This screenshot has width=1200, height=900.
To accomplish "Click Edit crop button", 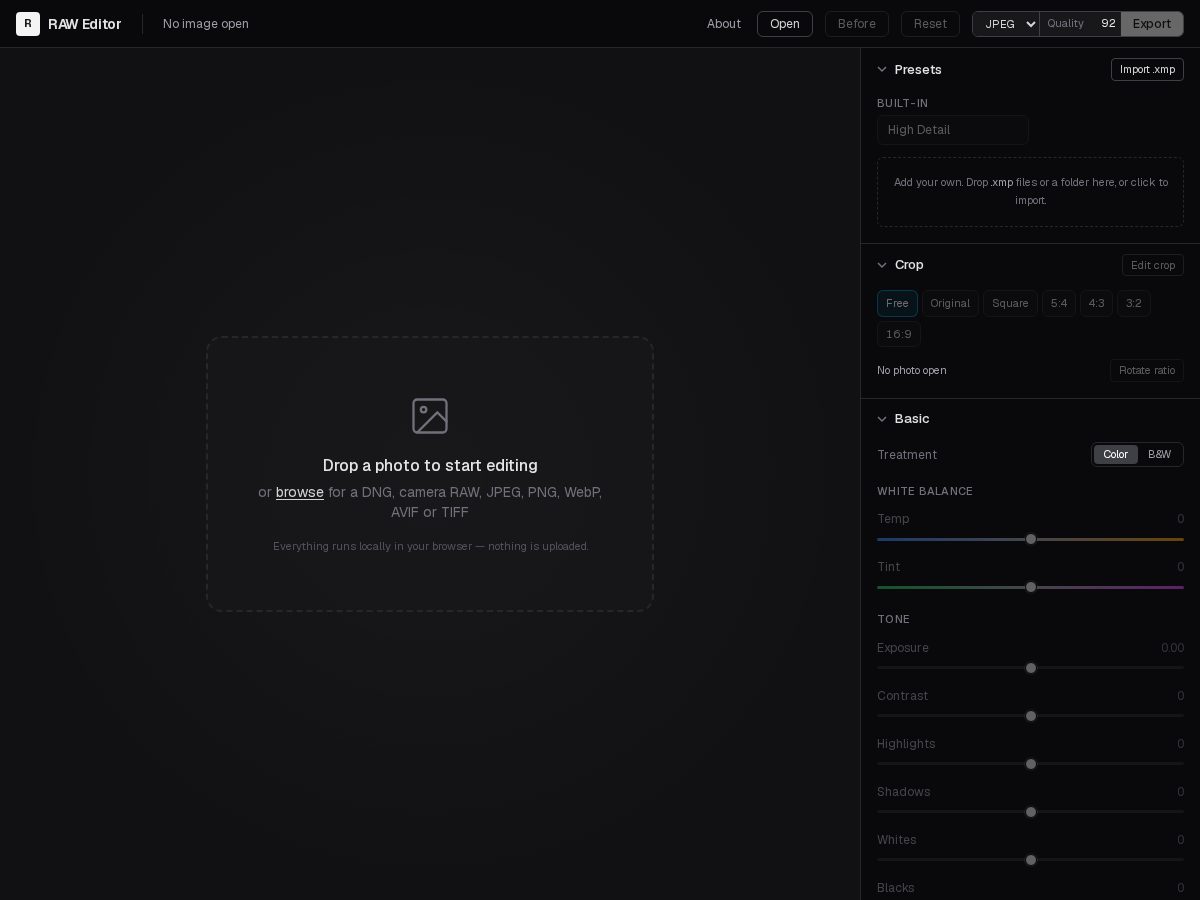I will (x=1153, y=265).
